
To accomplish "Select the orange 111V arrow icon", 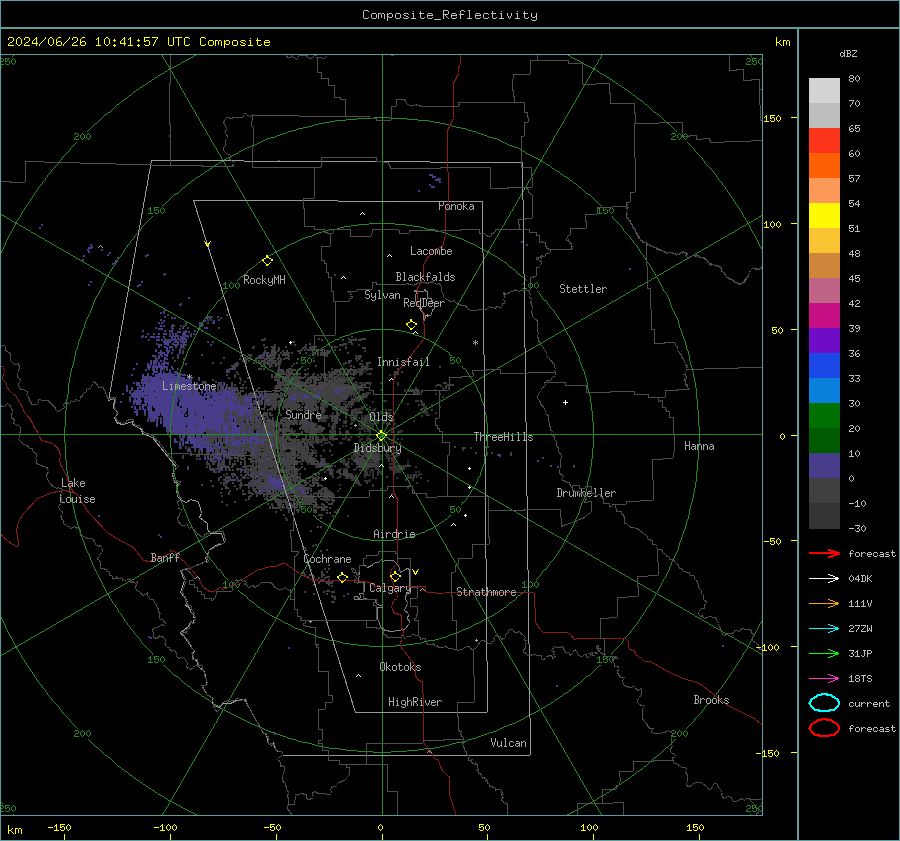I will 824,603.
